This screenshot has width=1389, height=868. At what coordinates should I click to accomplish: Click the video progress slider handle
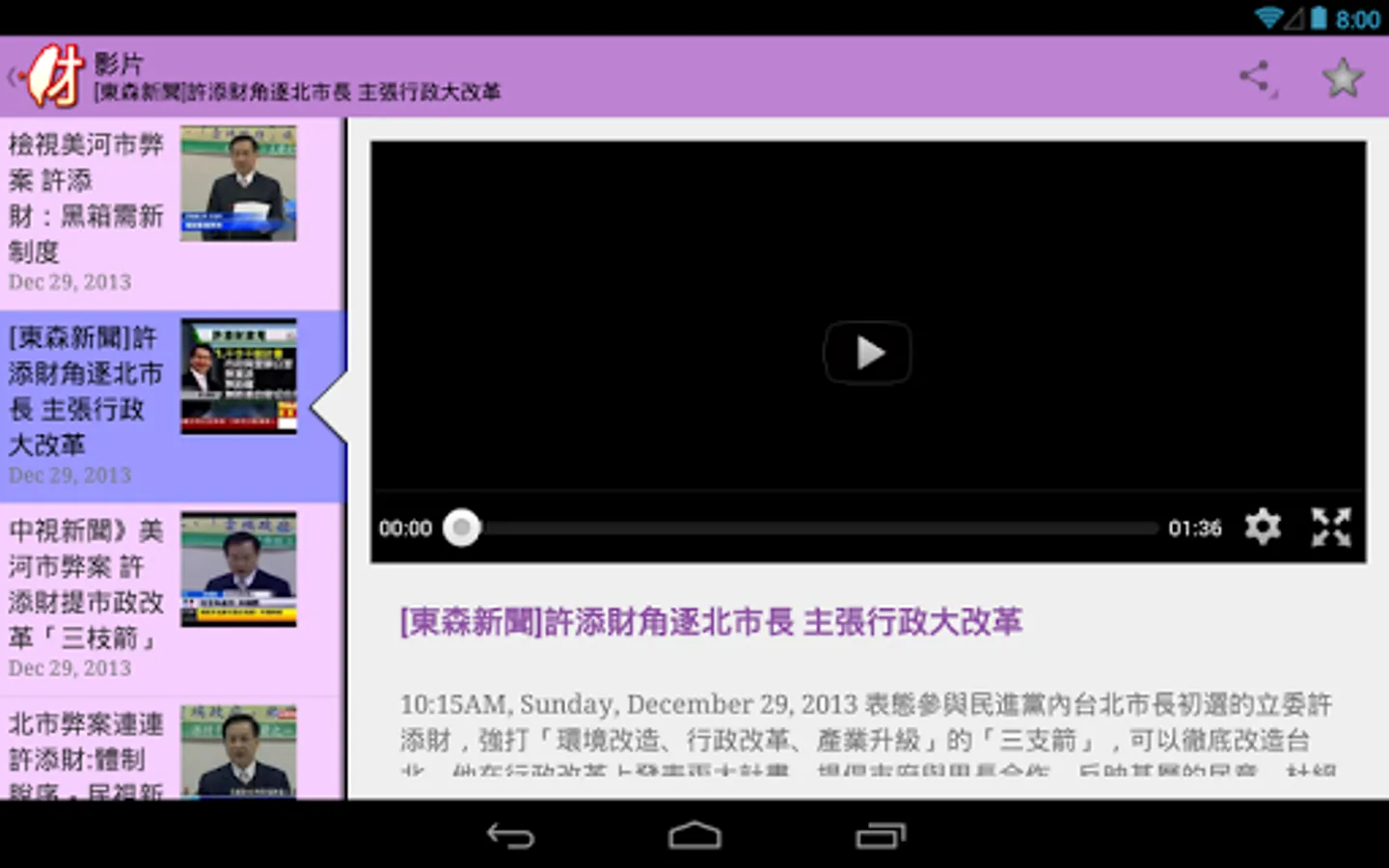point(461,528)
